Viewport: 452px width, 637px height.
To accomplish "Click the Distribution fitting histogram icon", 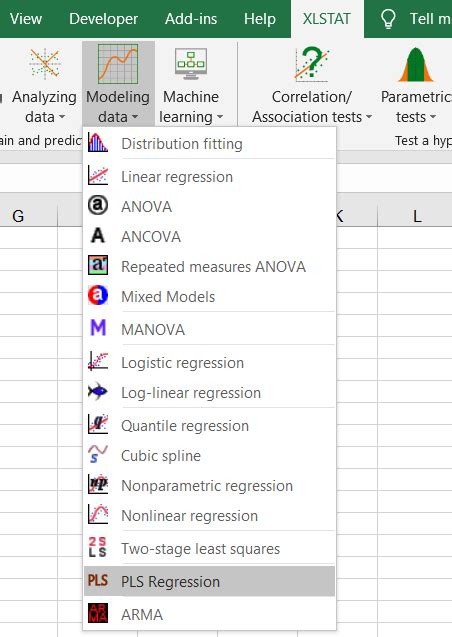I will (98, 143).
